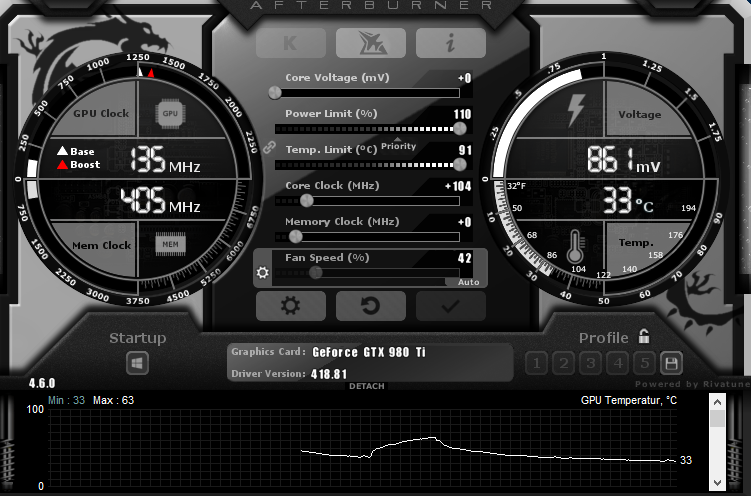This screenshot has height=496, width=751.
Task: Click the Kombustor K button
Action: point(291,43)
